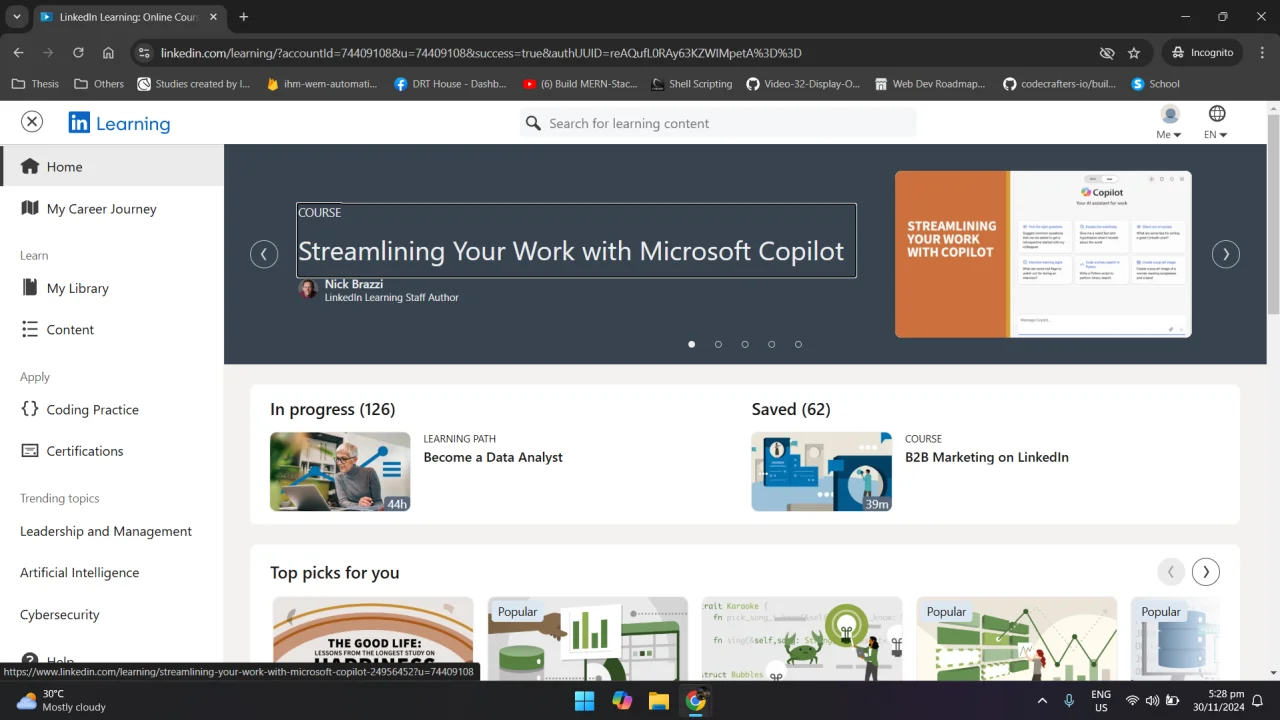Viewport: 1280px width, 720px height.
Task: Open Saved (62) list
Action: pyautogui.click(x=791, y=409)
